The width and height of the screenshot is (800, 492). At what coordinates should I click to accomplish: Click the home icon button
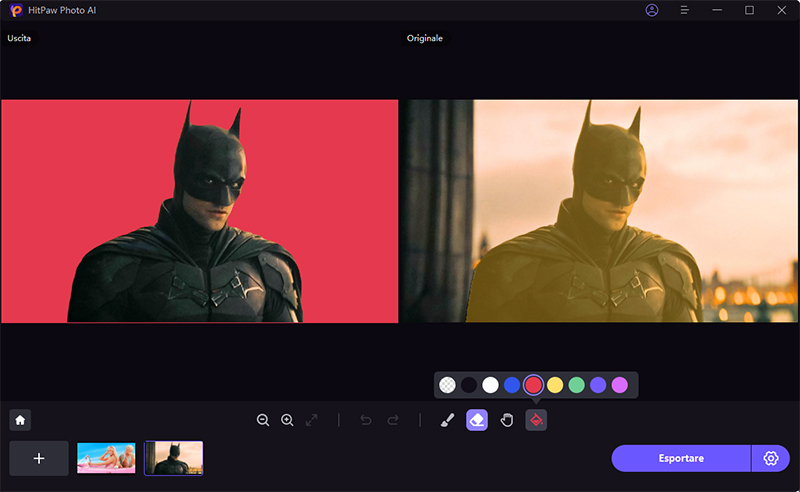pyautogui.click(x=20, y=420)
